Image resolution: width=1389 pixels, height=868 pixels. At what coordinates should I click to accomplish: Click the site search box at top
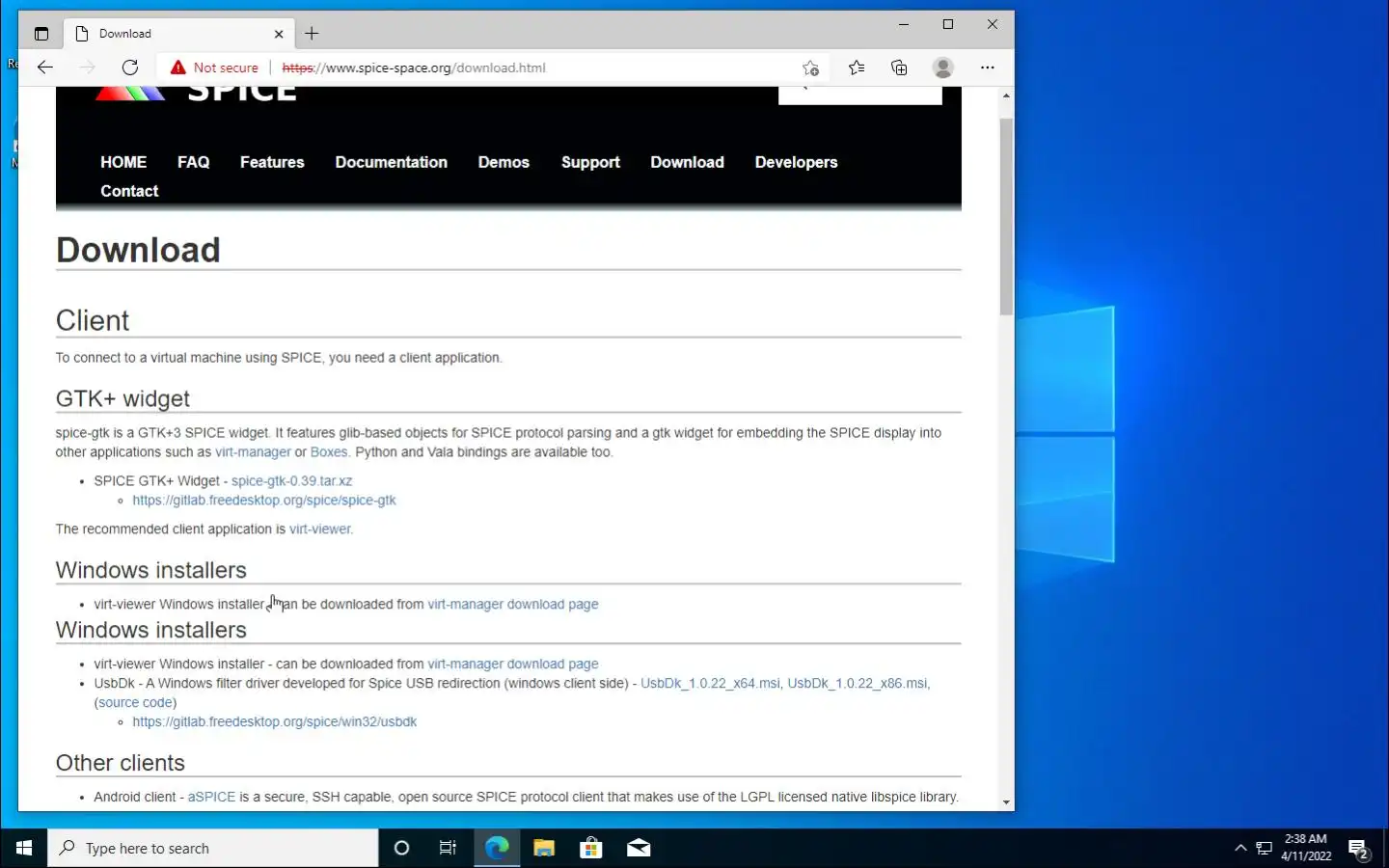[860, 95]
